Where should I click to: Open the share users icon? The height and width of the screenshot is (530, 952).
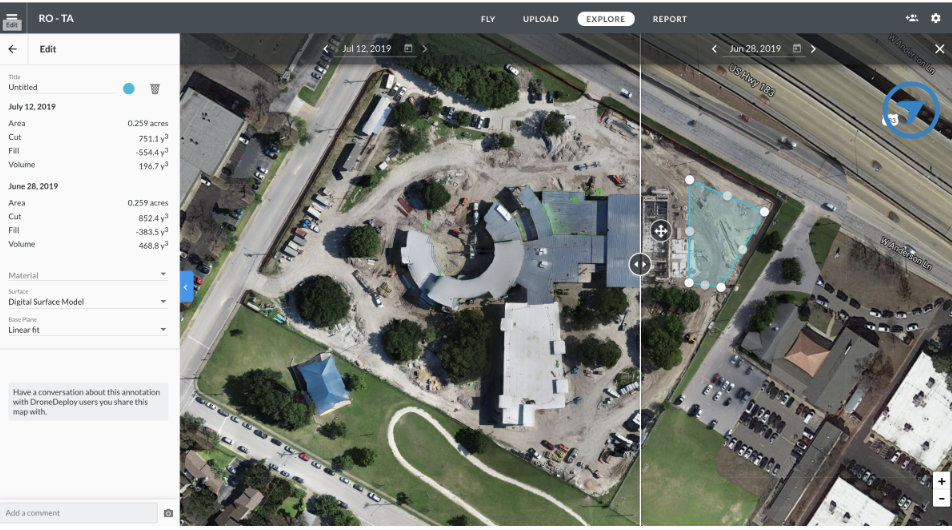tap(911, 18)
